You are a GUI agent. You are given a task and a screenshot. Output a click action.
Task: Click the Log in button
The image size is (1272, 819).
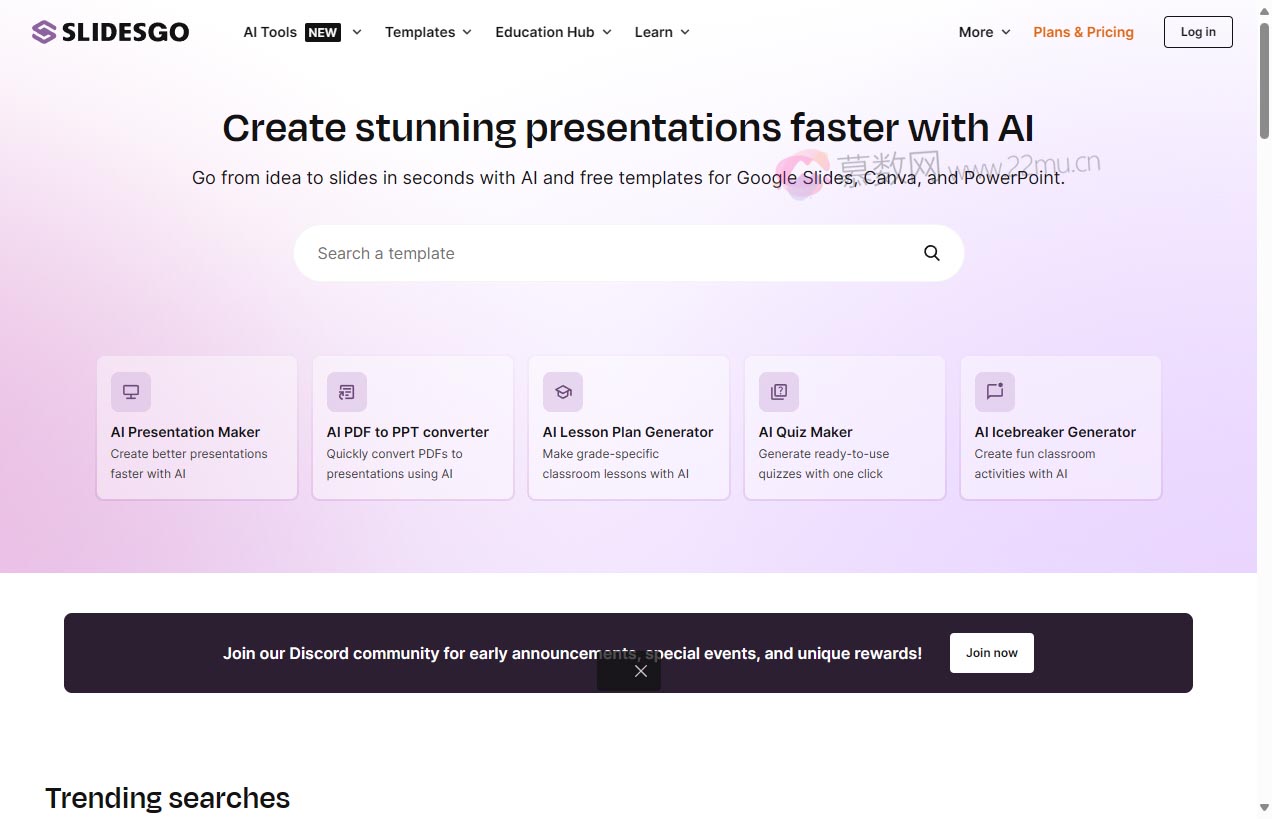pyautogui.click(x=1198, y=32)
